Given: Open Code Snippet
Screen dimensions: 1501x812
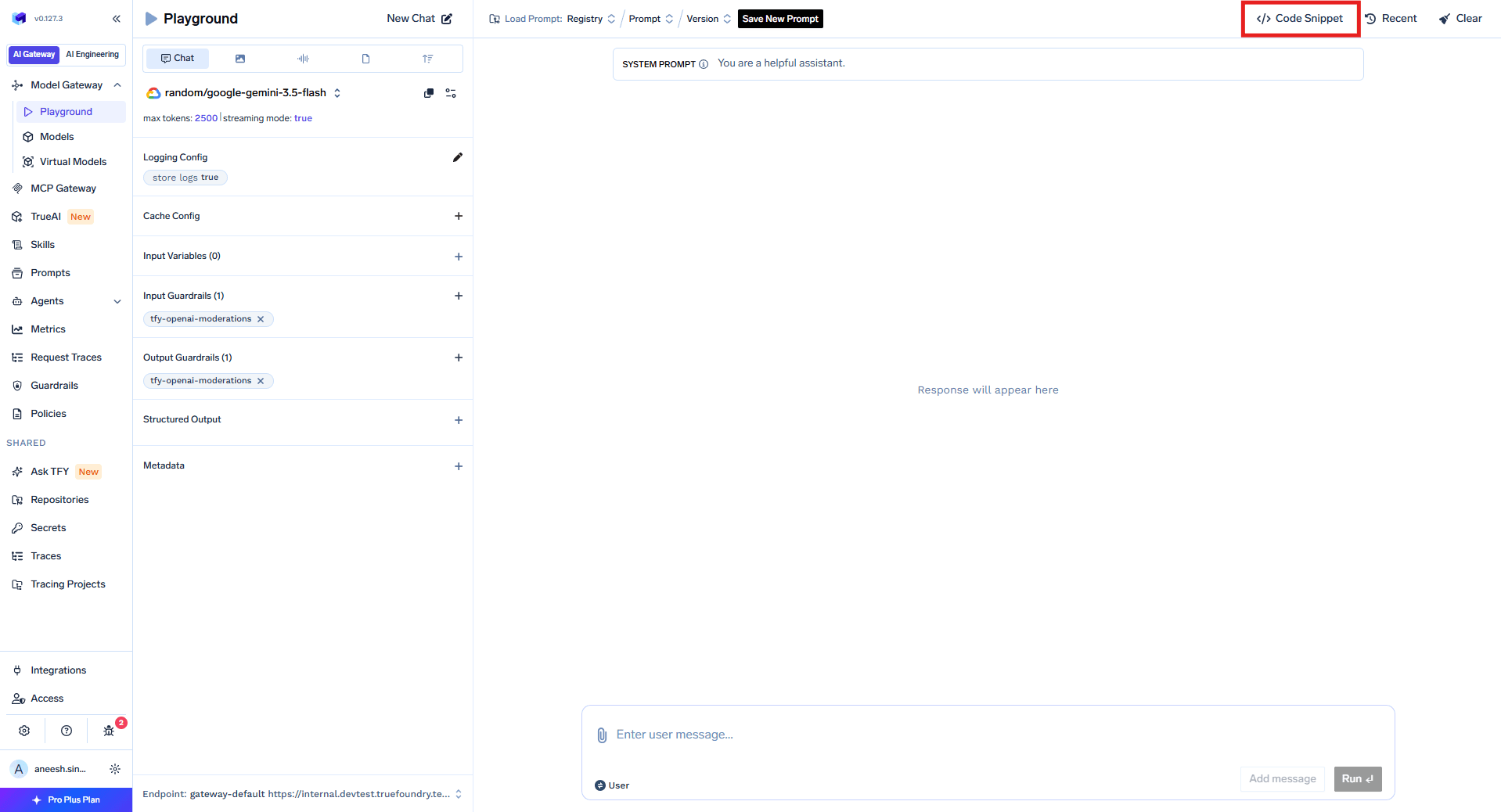Looking at the screenshot, I should click(1300, 19).
